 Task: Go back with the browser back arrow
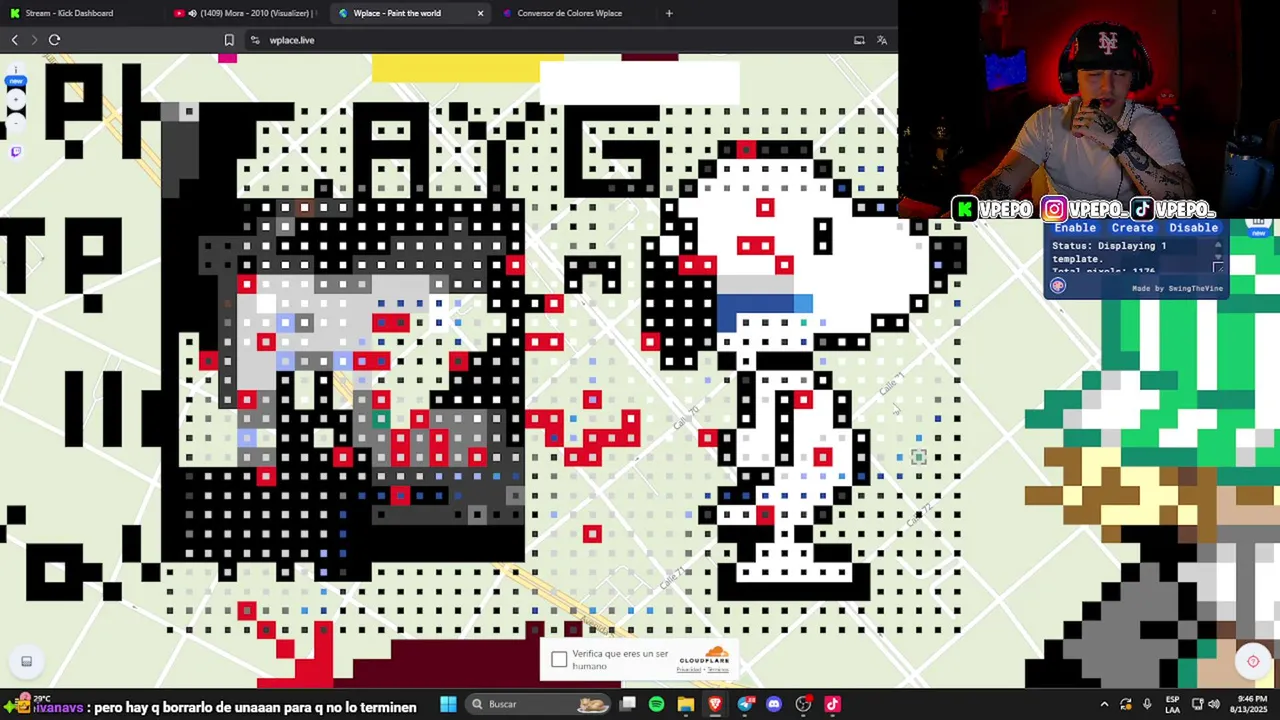coord(14,40)
